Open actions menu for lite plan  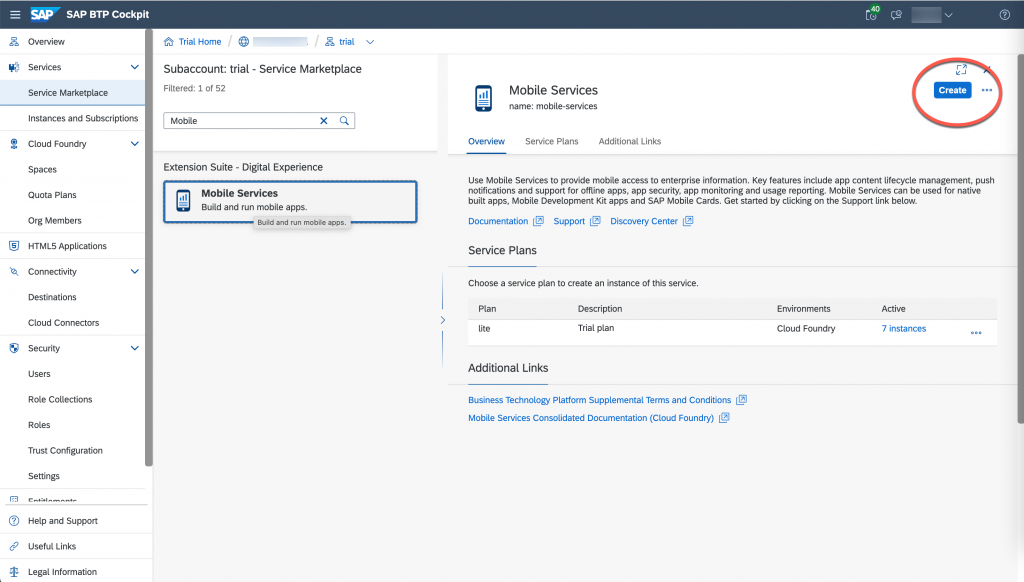(976, 332)
